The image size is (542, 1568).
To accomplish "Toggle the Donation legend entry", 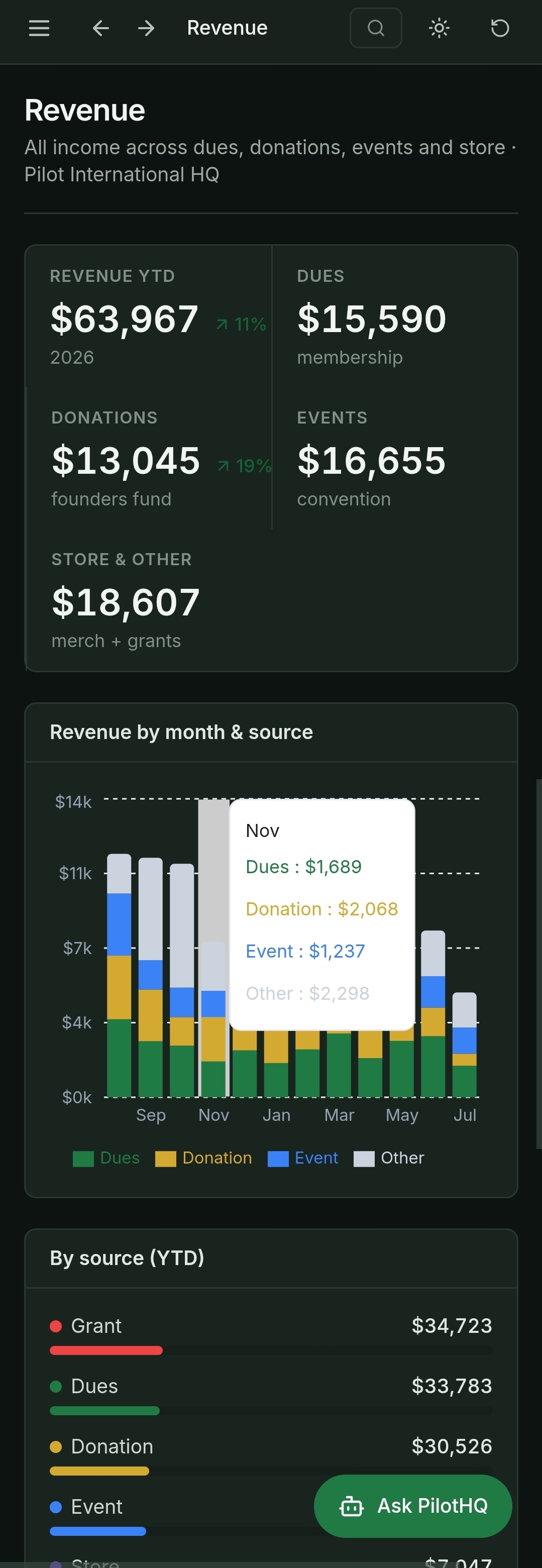I will 204,1158.
